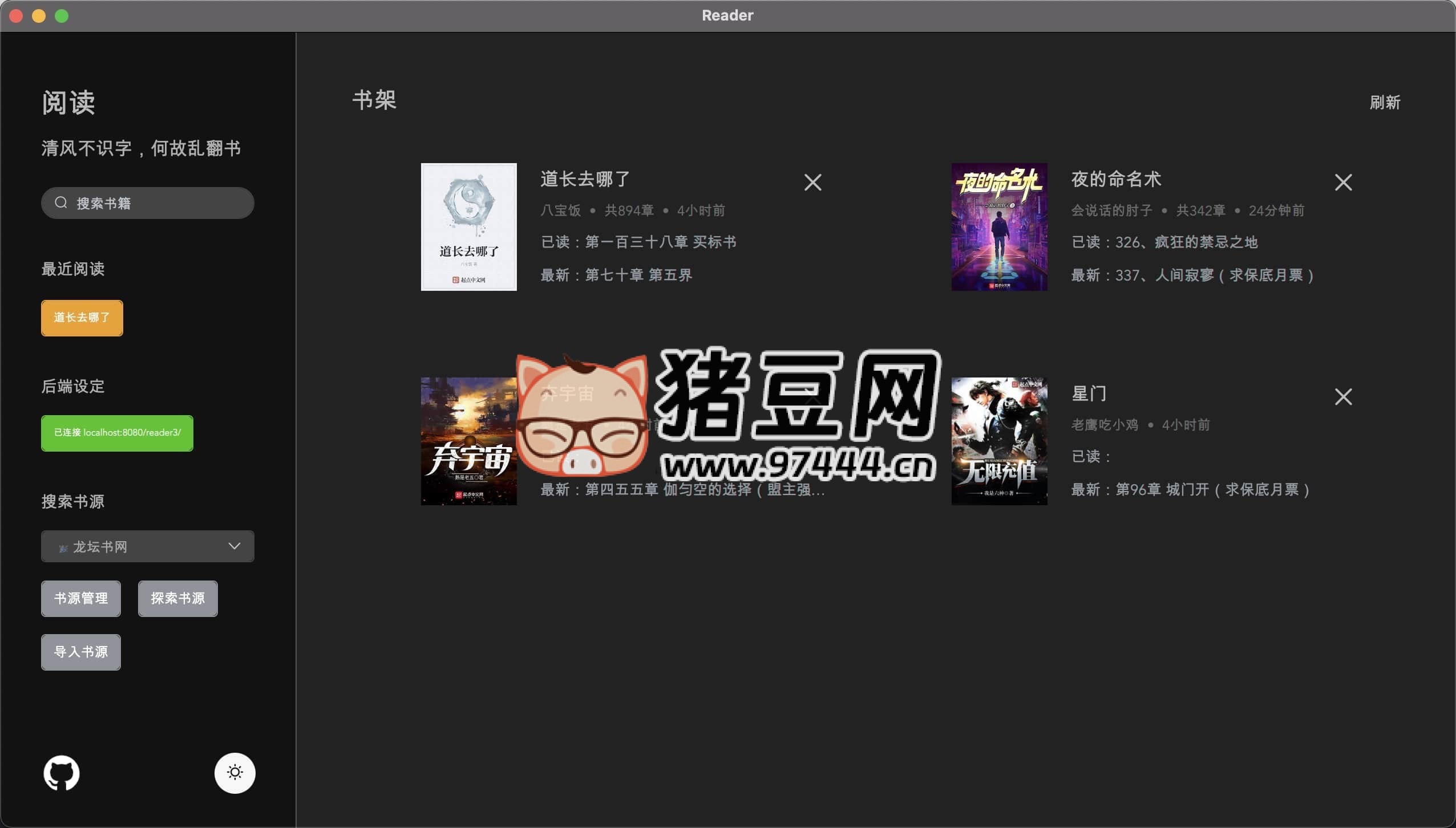Image resolution: width=1456 pixels, height=828 pixels.
Task: Click 导入书源 import sources button
Action: tap(80, 652)
